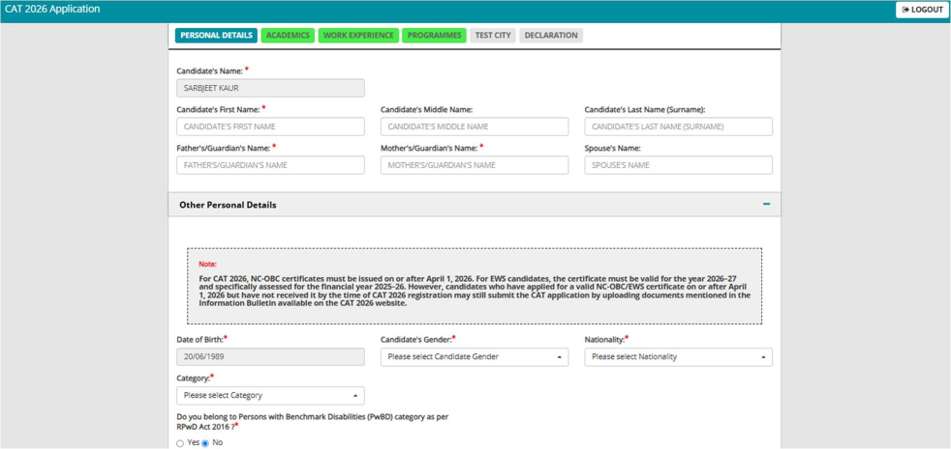
Task: Open the Category dropdown
Action: [271, 396]
